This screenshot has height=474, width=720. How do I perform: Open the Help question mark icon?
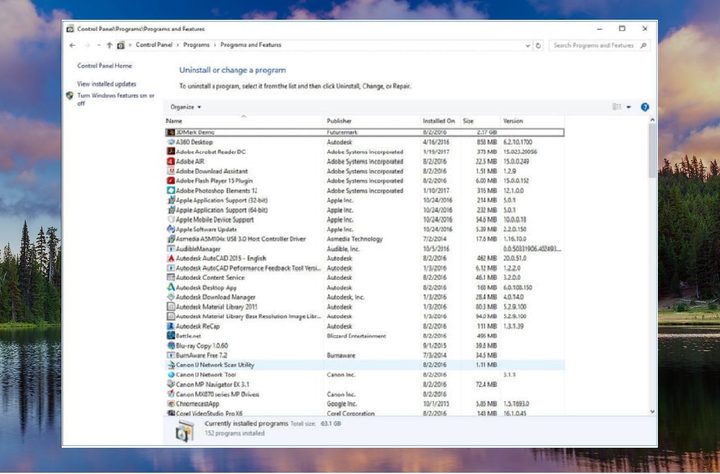click(x=645, y=107)
